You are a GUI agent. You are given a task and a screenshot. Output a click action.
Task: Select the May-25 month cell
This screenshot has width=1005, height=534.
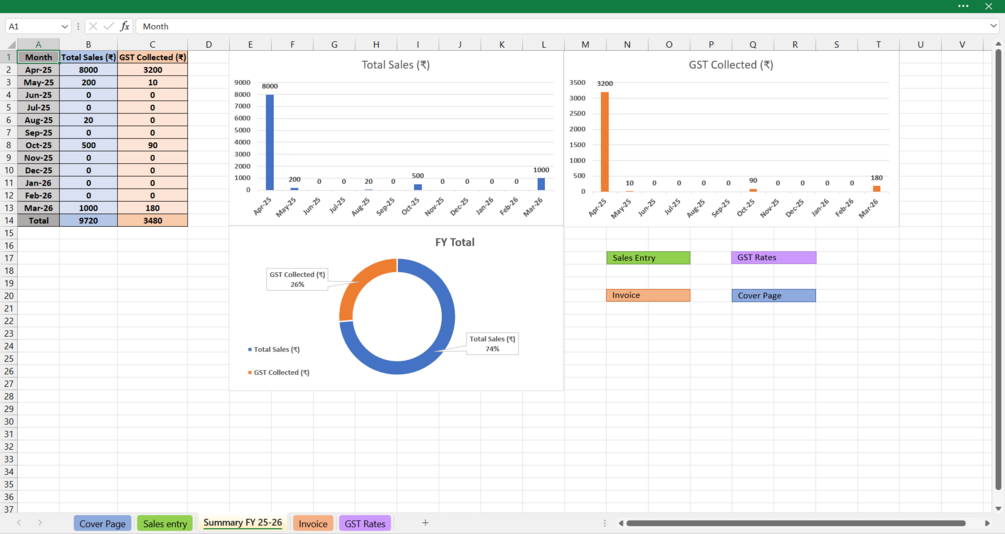38,83
